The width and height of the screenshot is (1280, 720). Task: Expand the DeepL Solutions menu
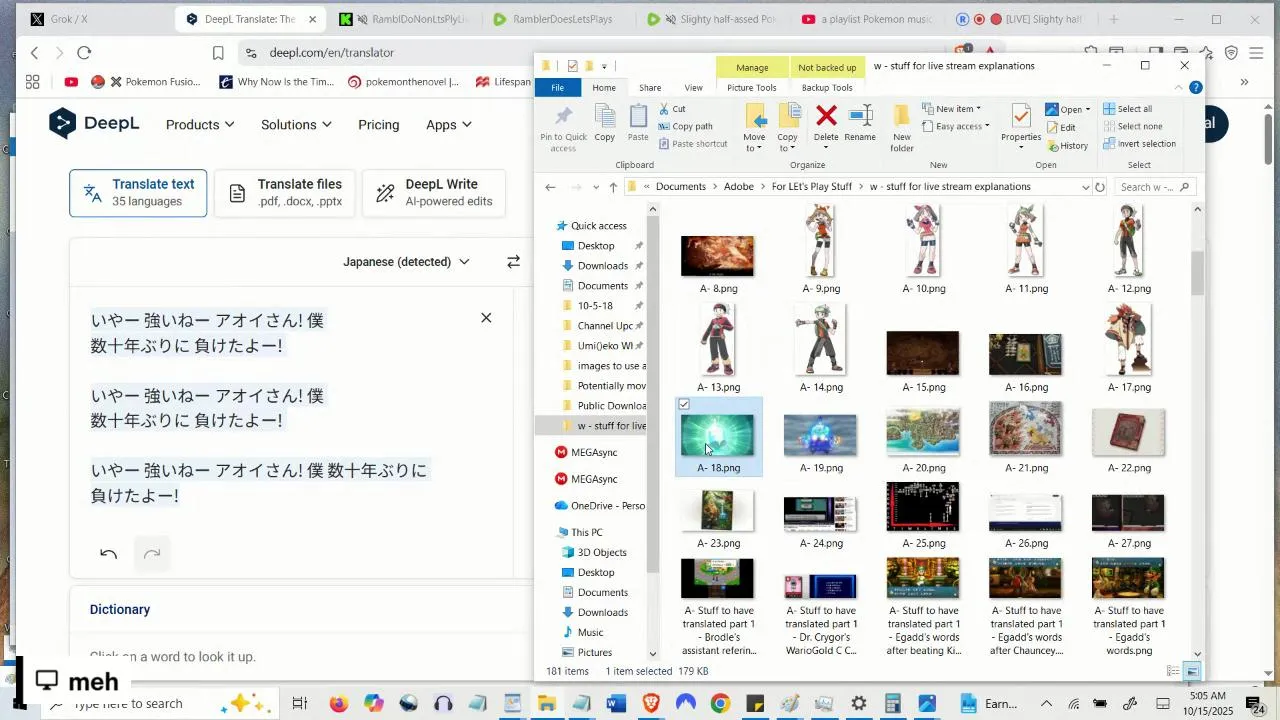(296, 125)
